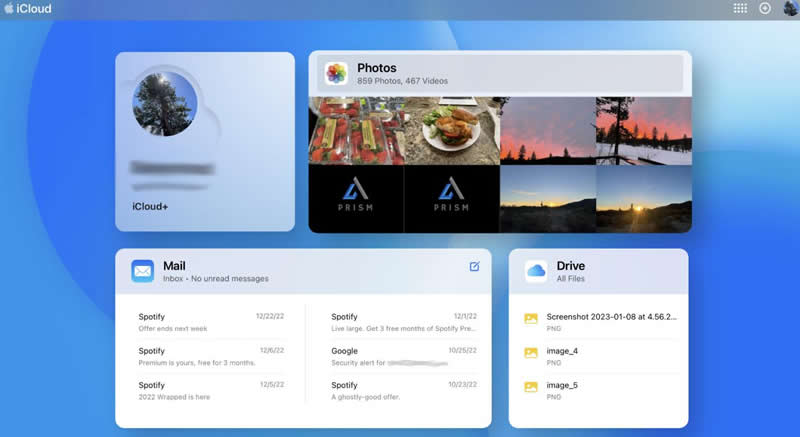Click the Drive title link
Image resolution: width=800 pixels, height=437 pixels.
click(570, 266)
